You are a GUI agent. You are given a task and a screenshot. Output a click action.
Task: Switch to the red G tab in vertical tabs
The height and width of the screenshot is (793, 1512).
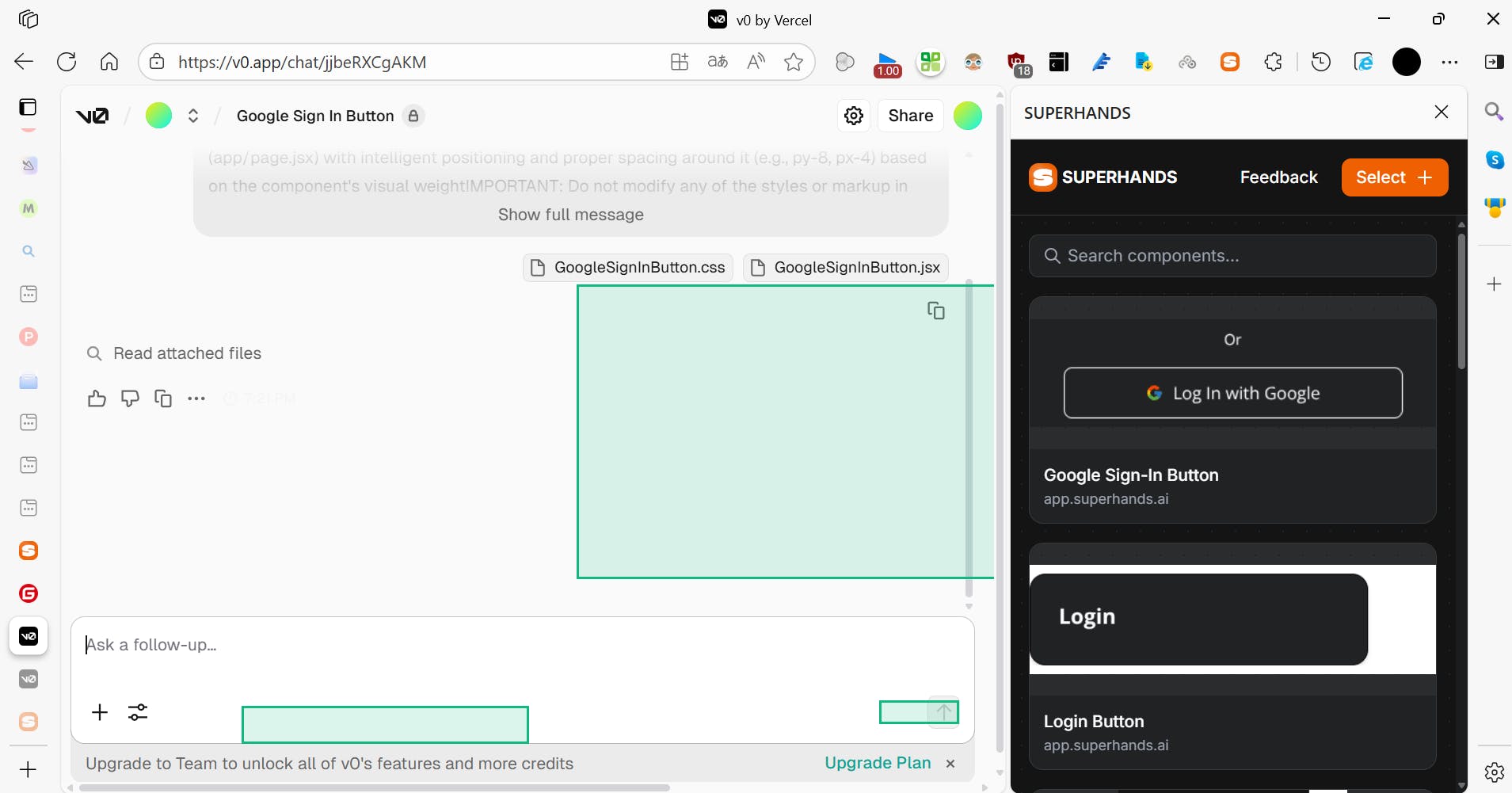coord(29,593)
